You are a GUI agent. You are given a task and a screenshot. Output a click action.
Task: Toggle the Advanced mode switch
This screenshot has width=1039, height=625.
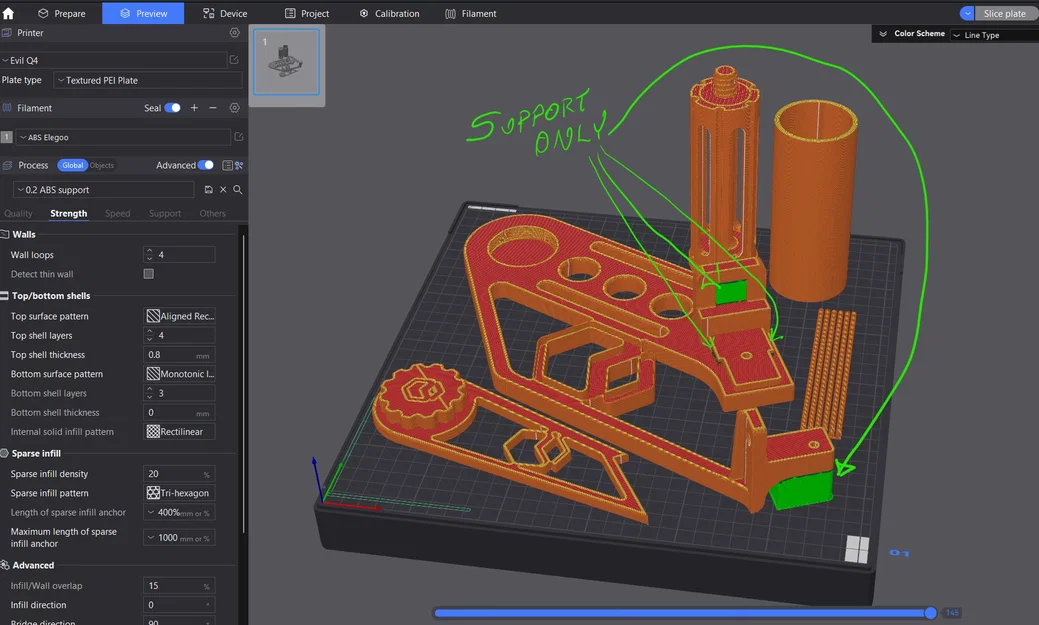pyautogui.click(x=205, y=165)
